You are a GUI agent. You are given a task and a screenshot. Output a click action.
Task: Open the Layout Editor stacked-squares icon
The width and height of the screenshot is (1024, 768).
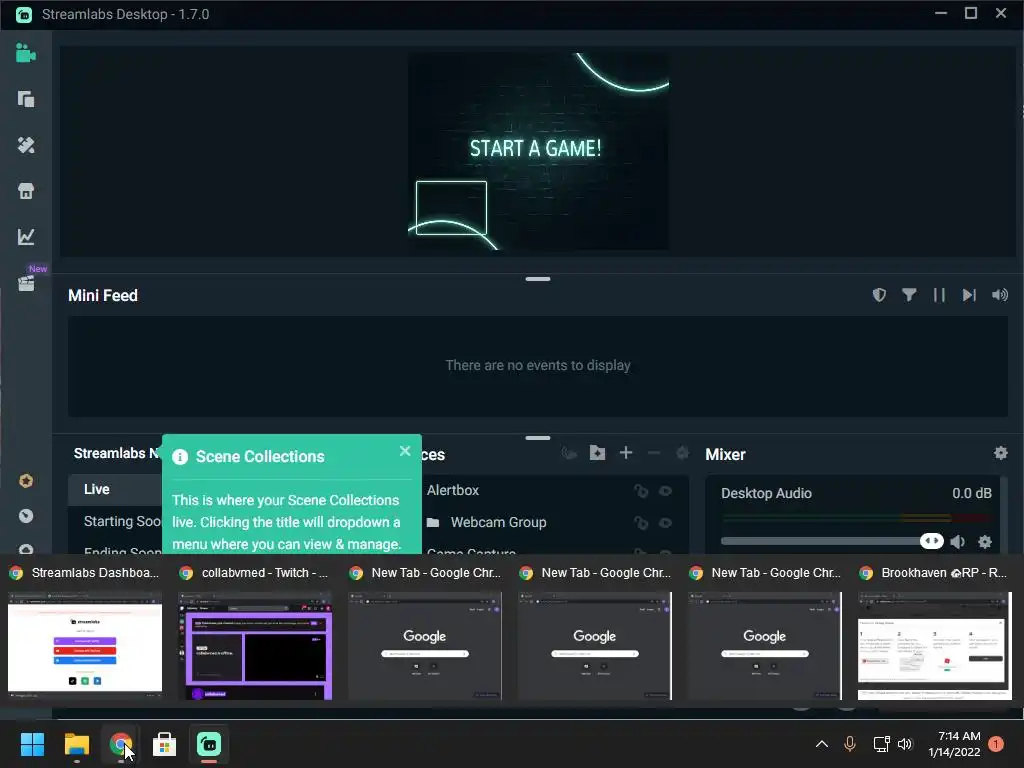pos(25,99)
